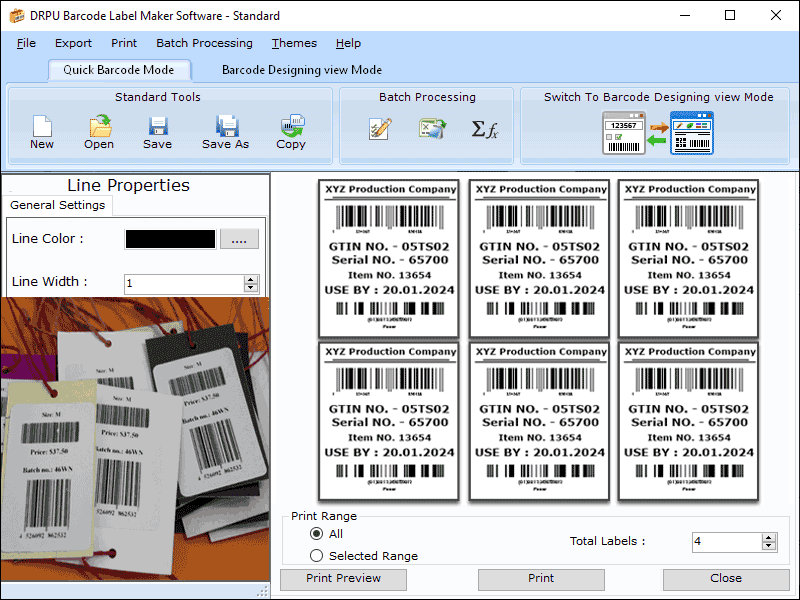Viewport: 800px width, 600px height.
Task: Decrease Total Labels with down arrow
Action: pyautogui.click(x=769, y=546)
